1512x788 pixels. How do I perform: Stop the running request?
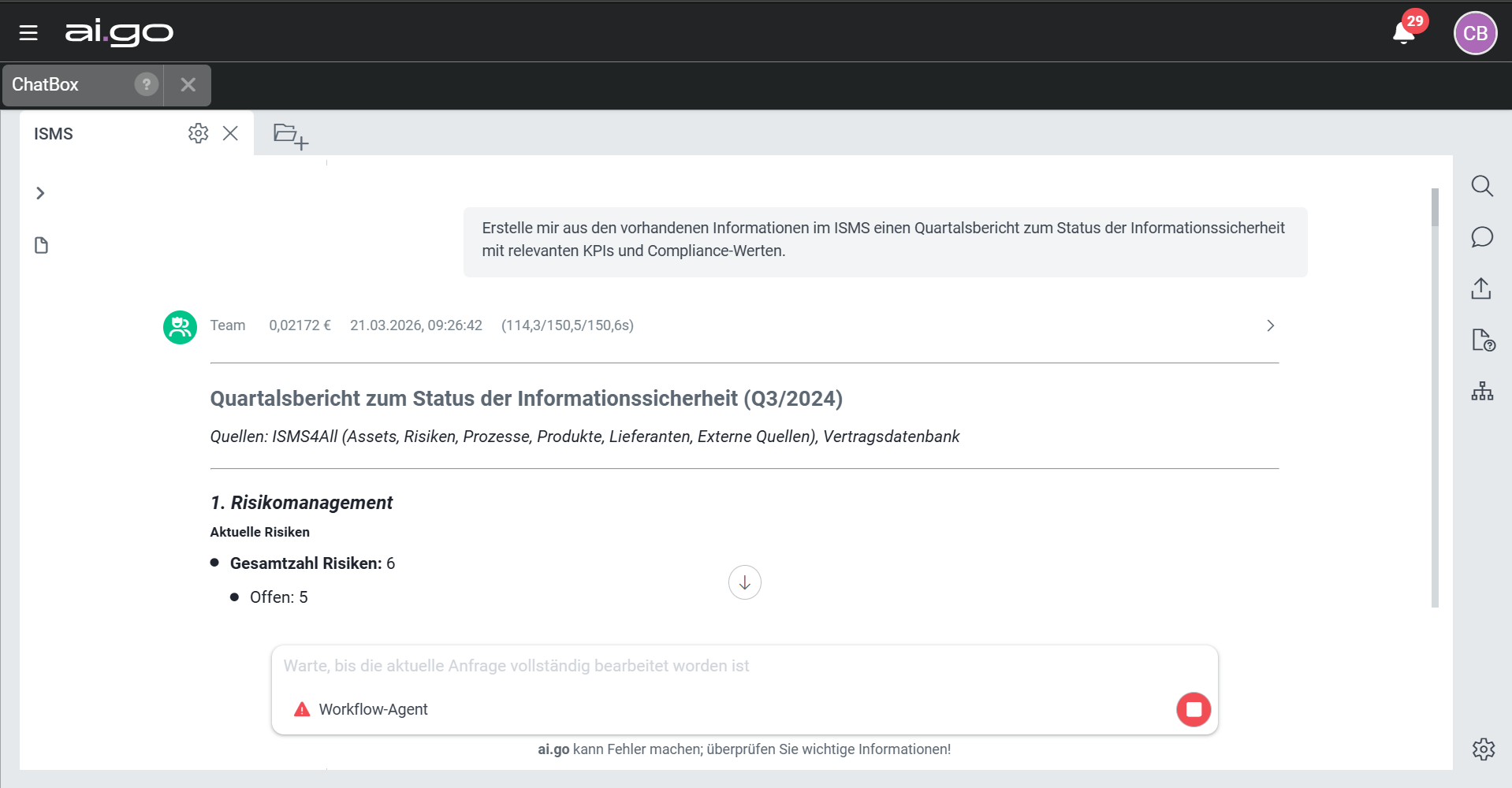coord(1194,709)
